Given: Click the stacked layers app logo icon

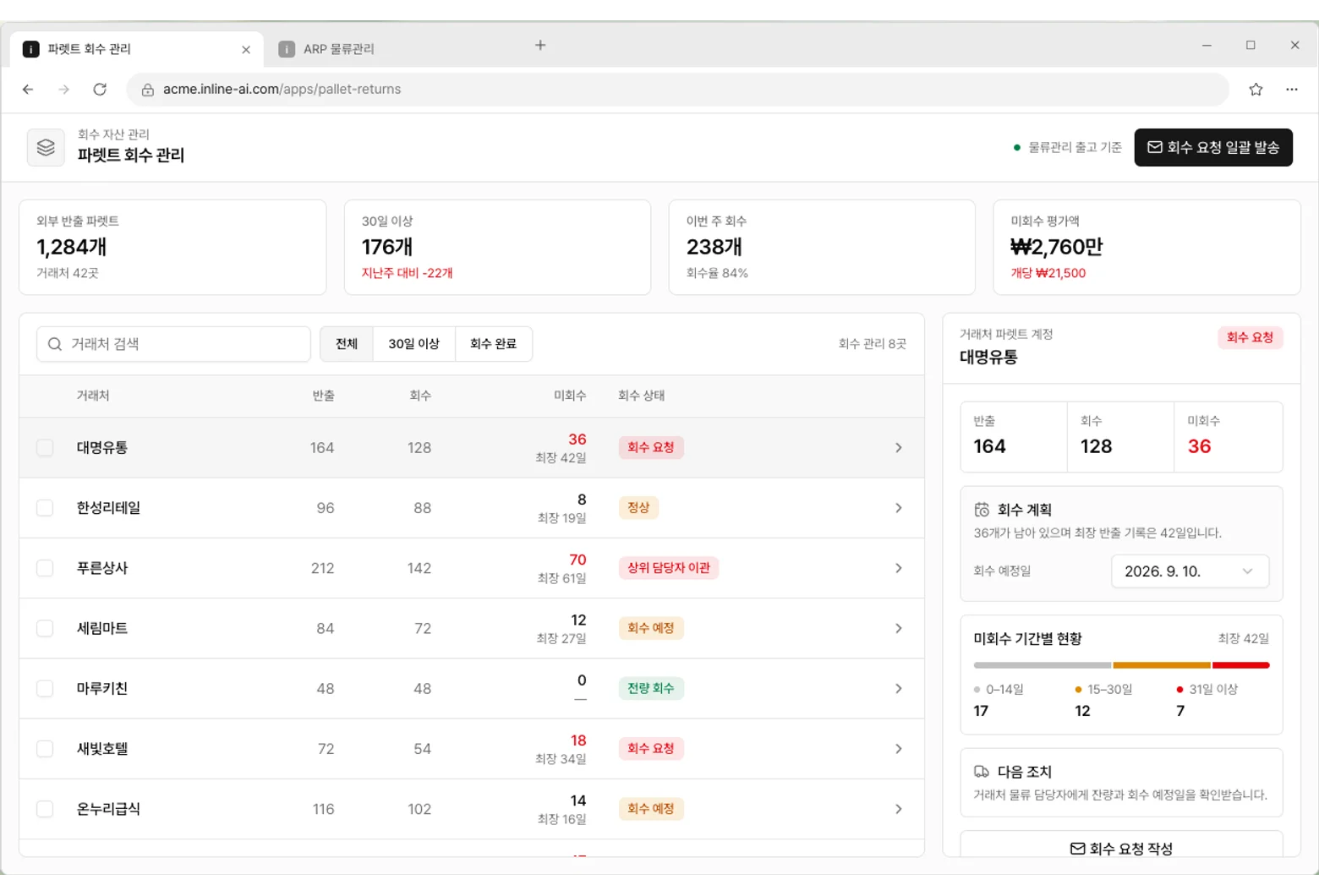Looking at the screenshot, I should click(46, 147).
